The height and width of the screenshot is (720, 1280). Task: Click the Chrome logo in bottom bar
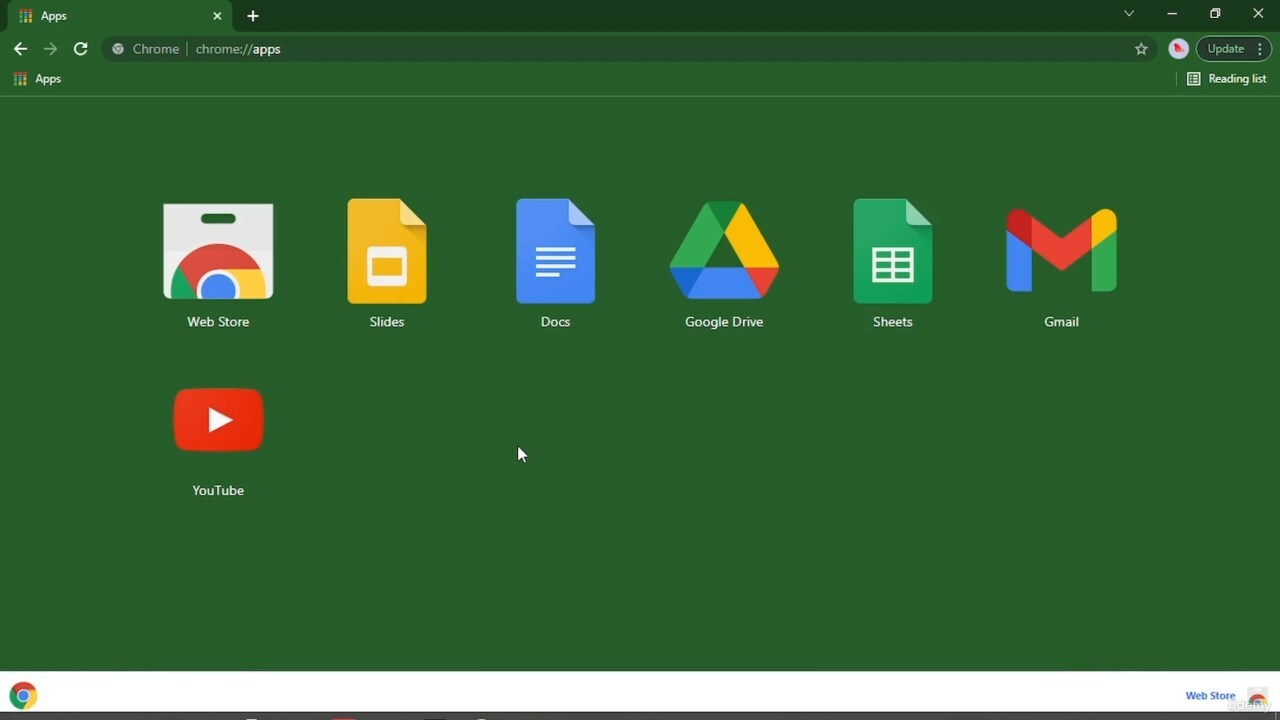pos(23,696)
